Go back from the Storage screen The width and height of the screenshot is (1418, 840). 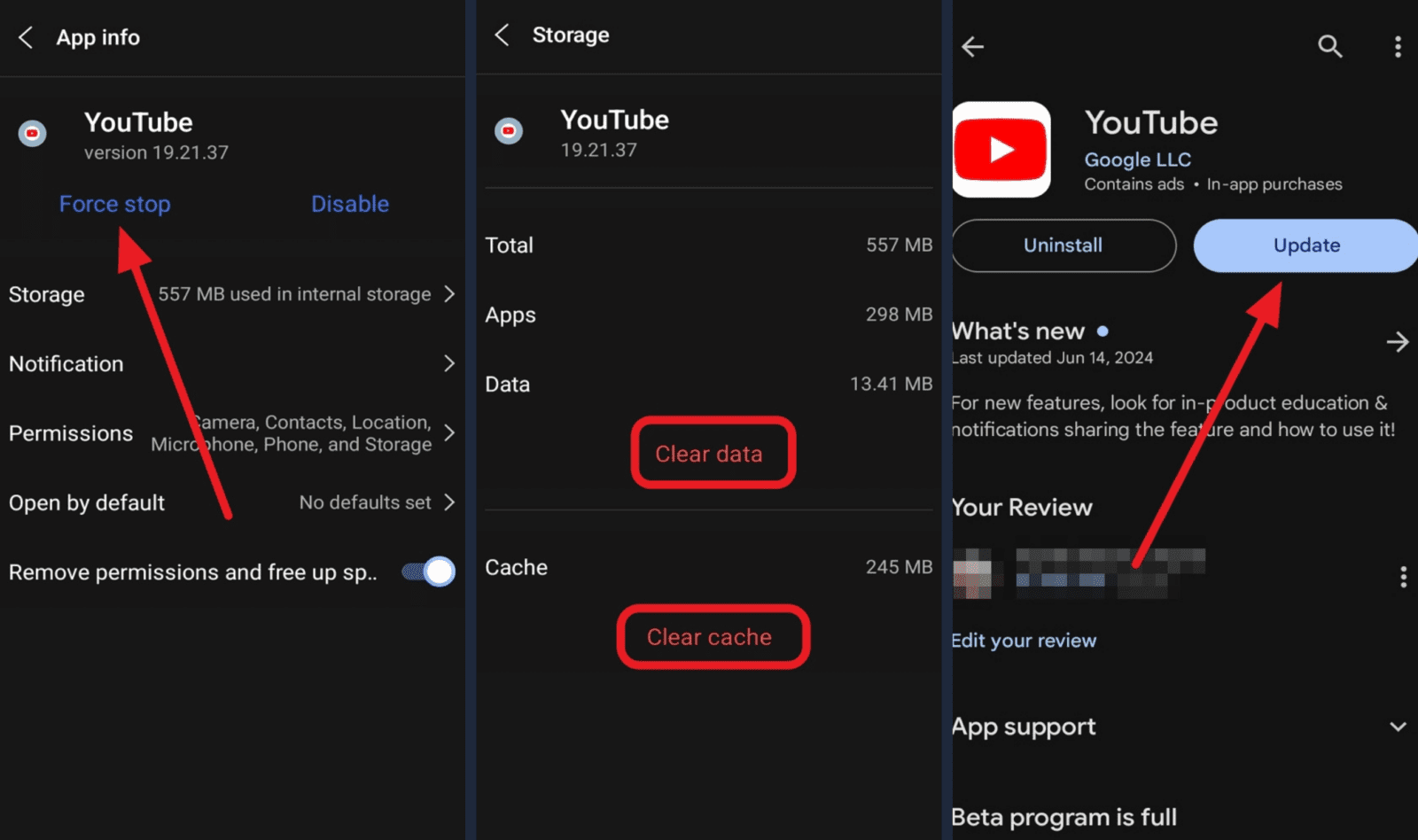click(502, 35)
